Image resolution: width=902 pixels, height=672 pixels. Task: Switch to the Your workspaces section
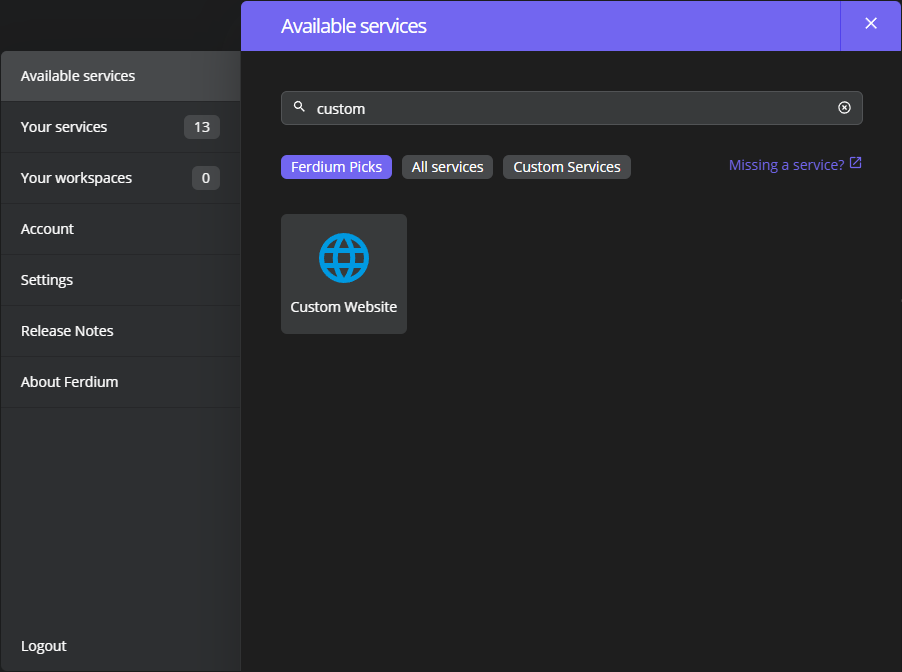(76, 178)
